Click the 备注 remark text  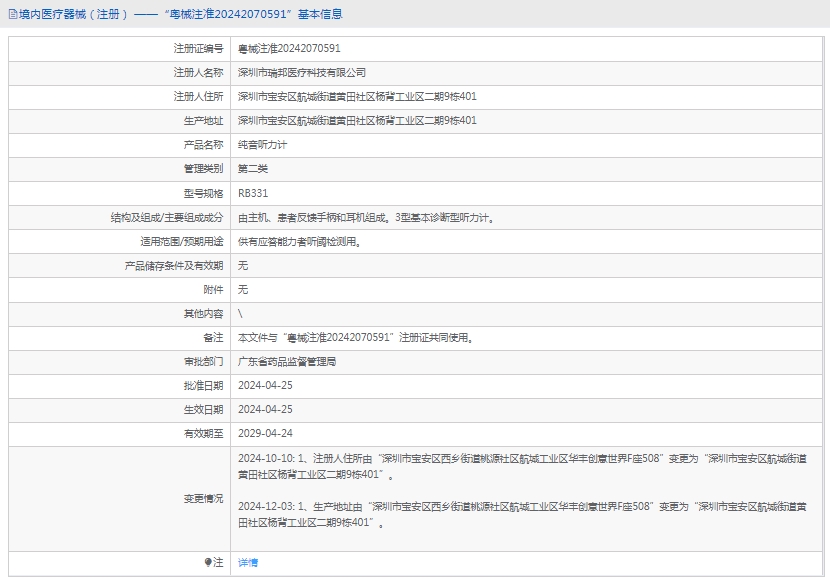pyautogui.click(x=355, y=338)
